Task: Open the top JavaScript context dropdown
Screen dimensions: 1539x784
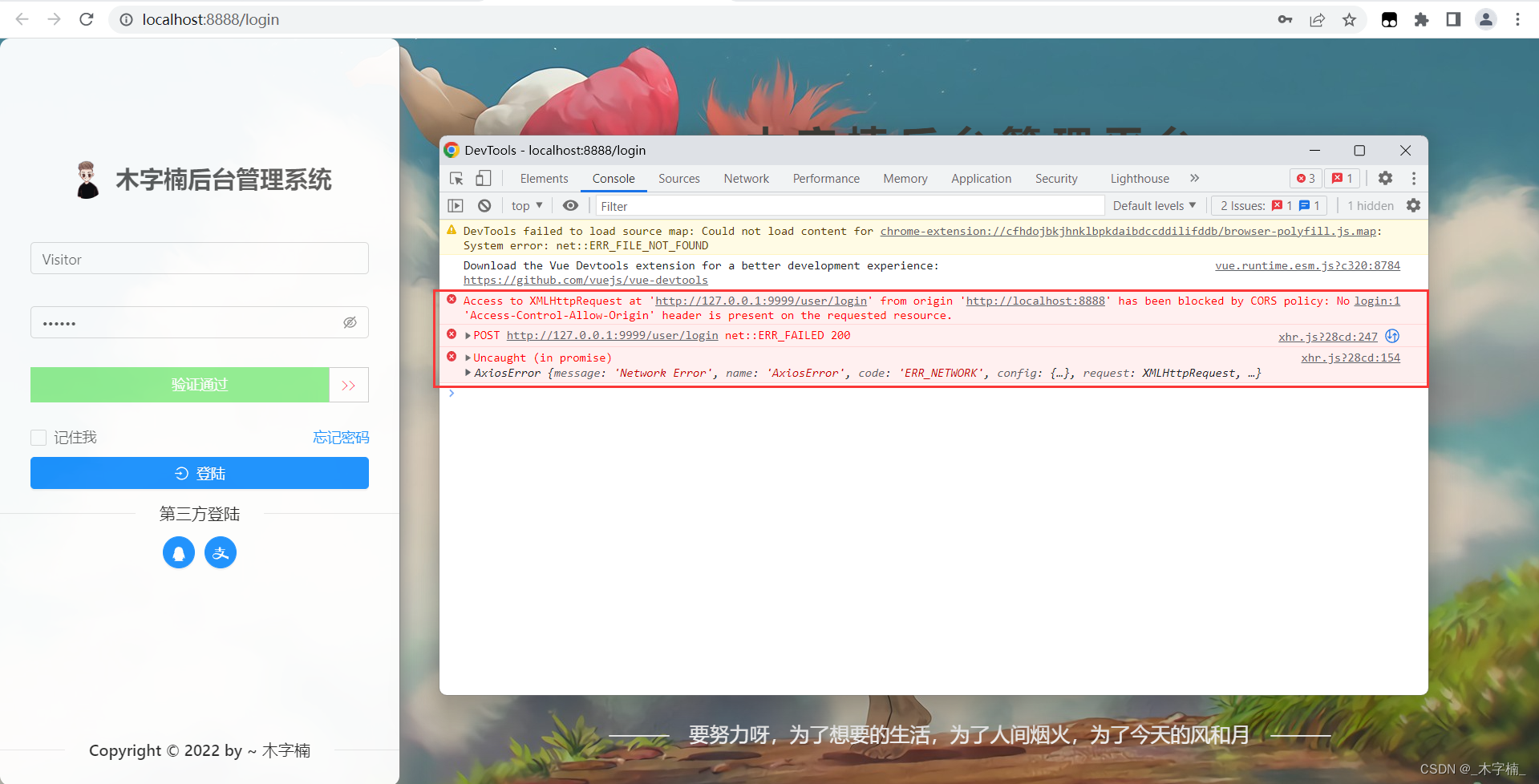Action: point(527,205)
